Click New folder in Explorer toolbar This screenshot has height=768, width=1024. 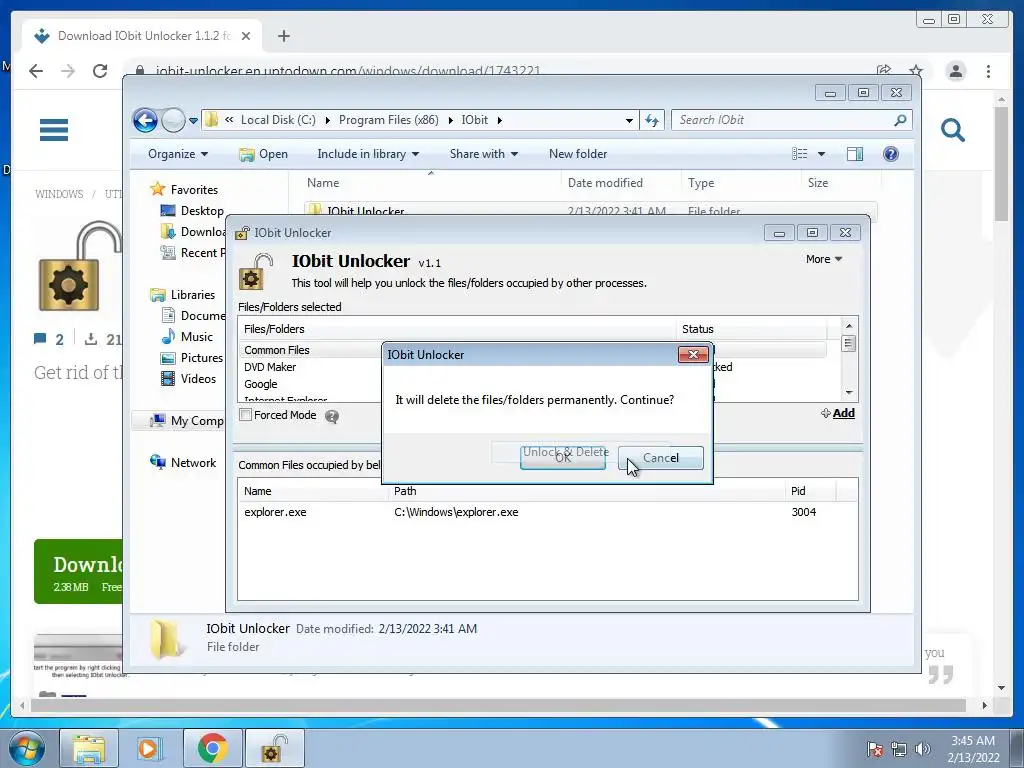click(x=578, y=154)
